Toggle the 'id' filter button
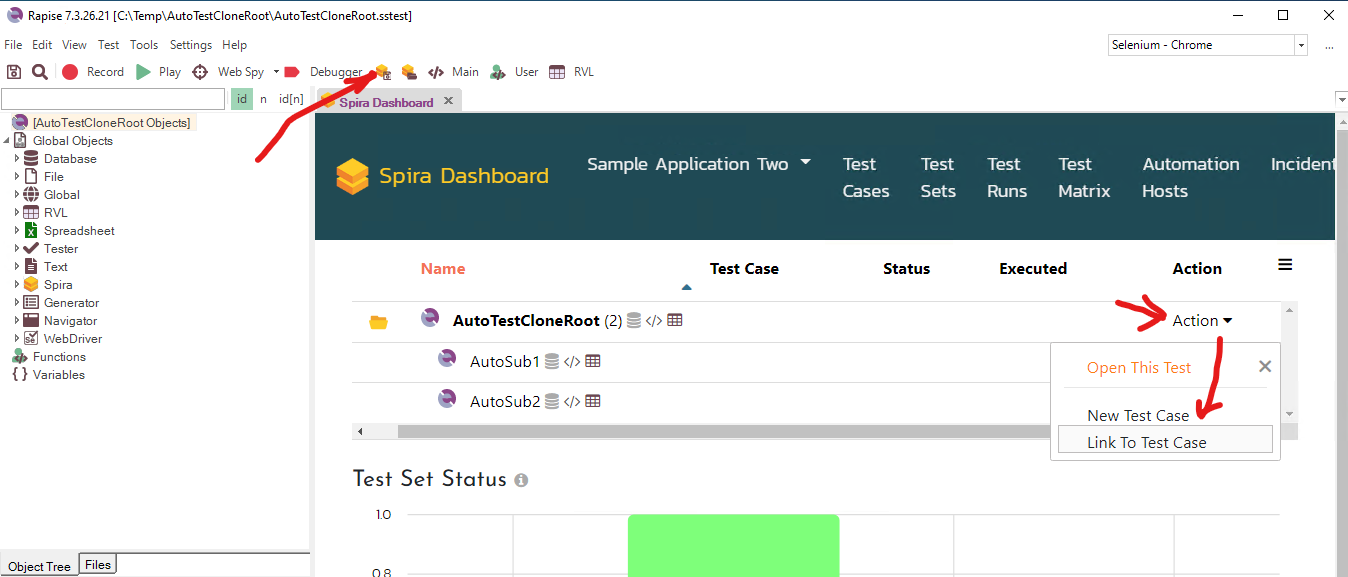Image resolution: width=1348 pixels, height=577 pixels. [242, 99]
